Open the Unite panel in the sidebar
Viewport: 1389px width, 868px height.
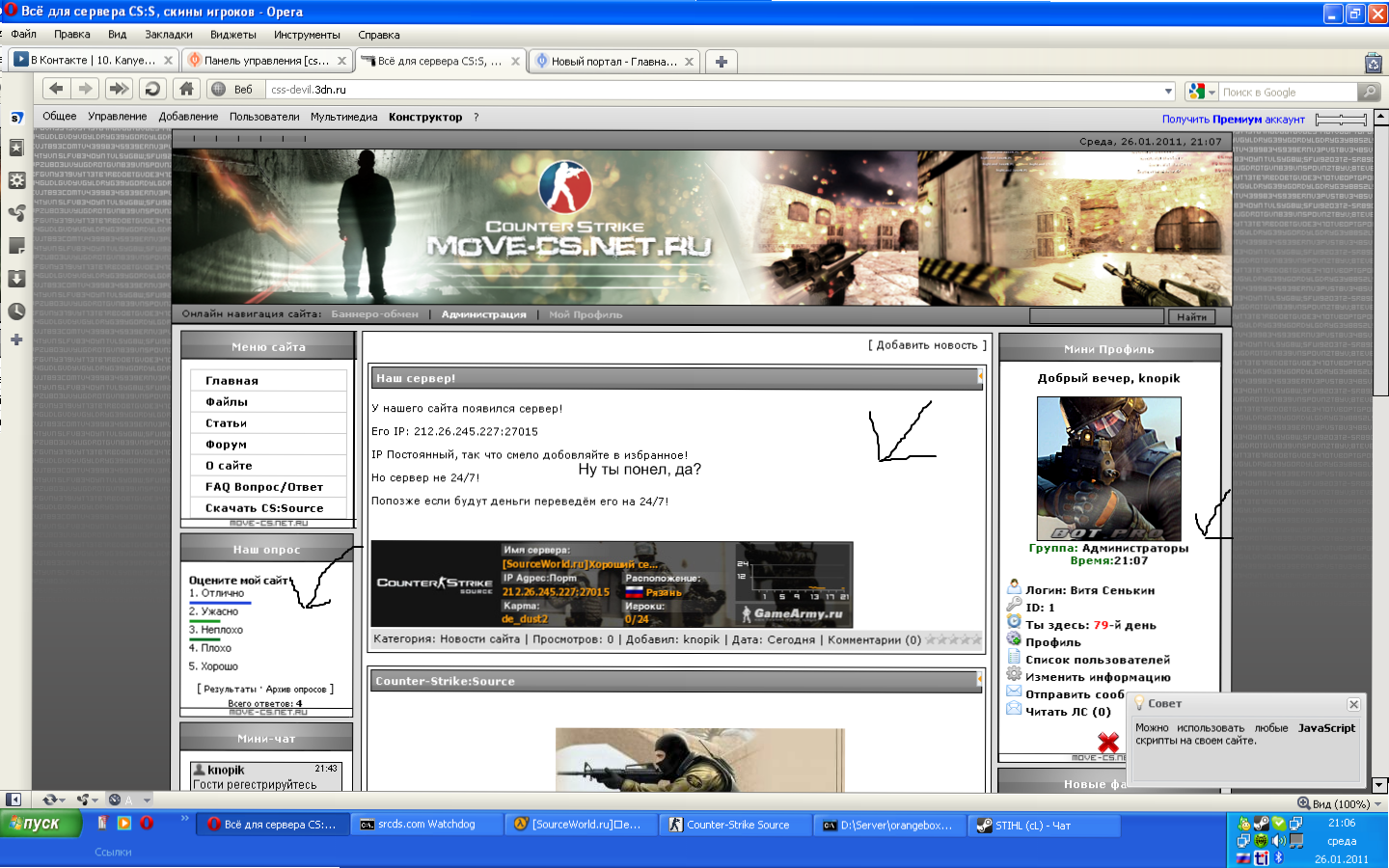point(16,213)
